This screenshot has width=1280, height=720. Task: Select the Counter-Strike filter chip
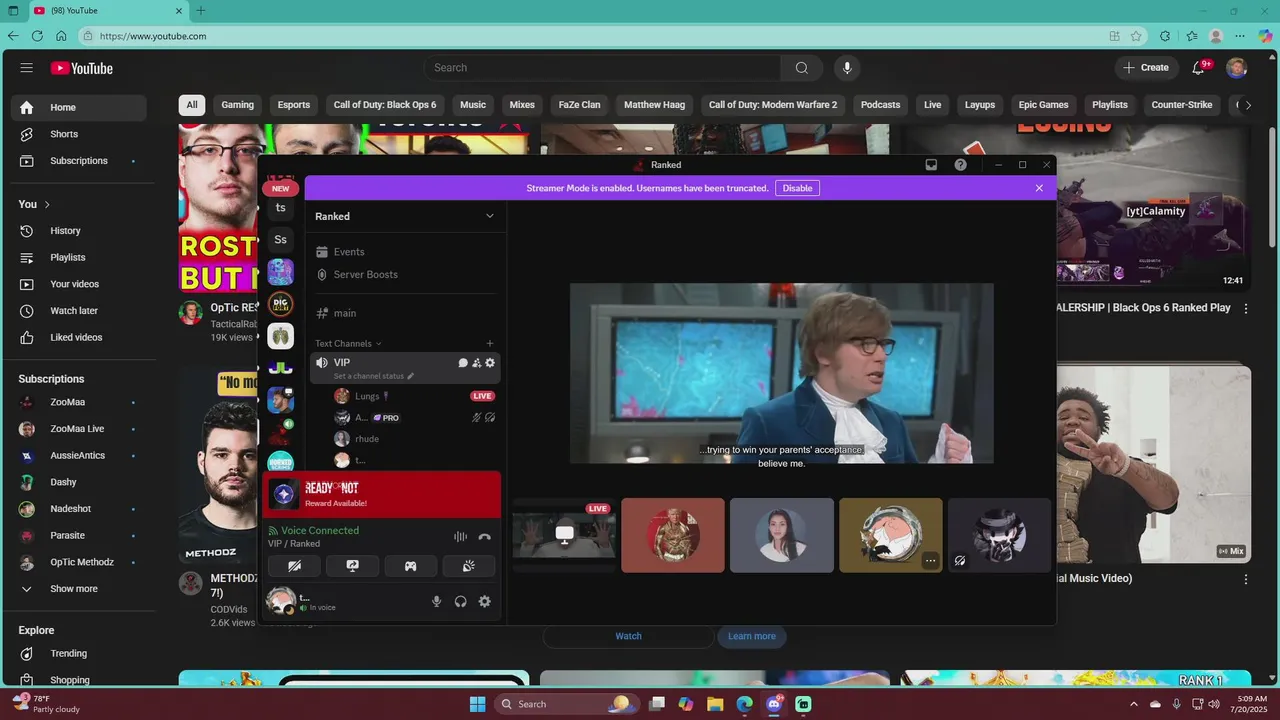tap(1182, 105)
